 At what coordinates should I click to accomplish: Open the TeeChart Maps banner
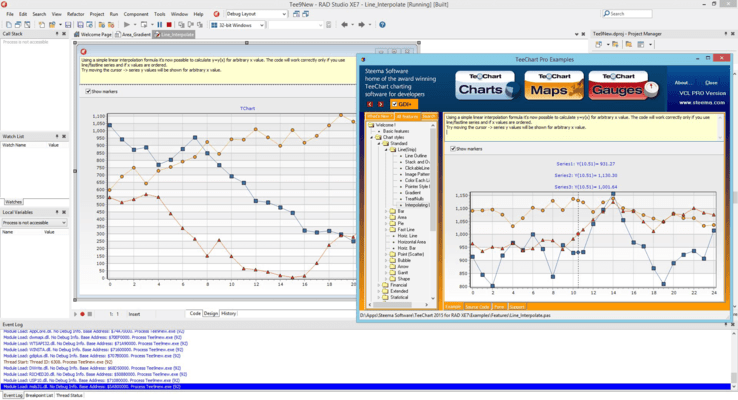tap(554, 85)
